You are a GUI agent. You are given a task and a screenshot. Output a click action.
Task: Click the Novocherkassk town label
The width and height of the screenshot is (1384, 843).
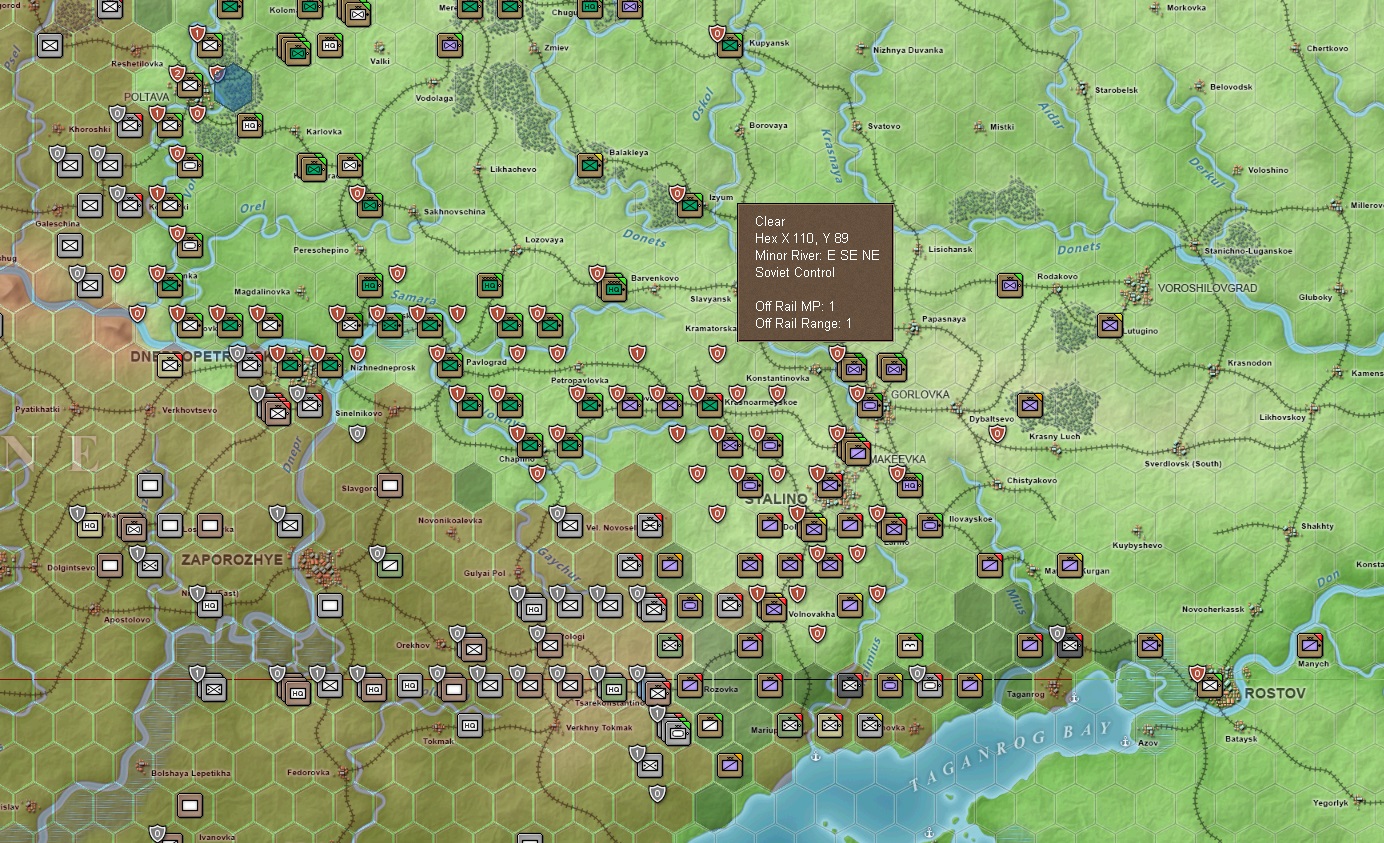click(x=1212, y=609)
